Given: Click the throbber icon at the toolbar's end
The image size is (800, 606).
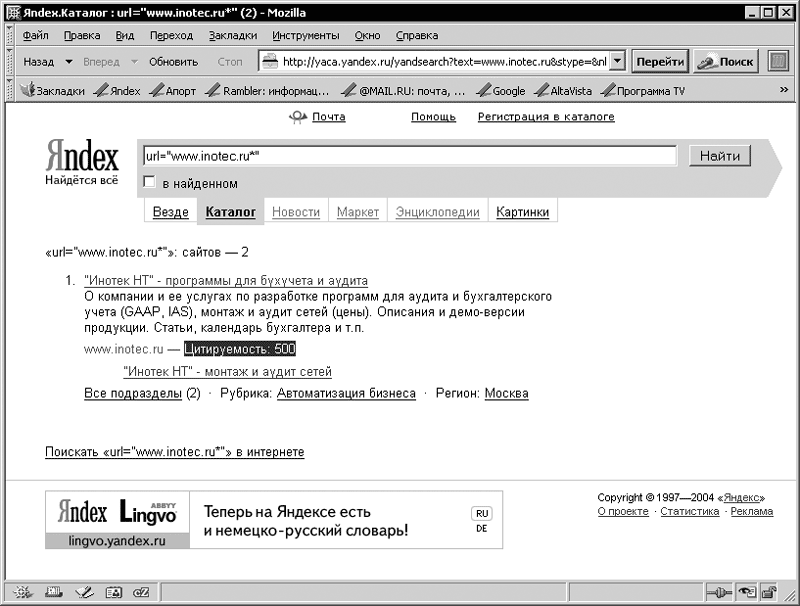Looking at the screenshot, I should (x=778, y=62).
